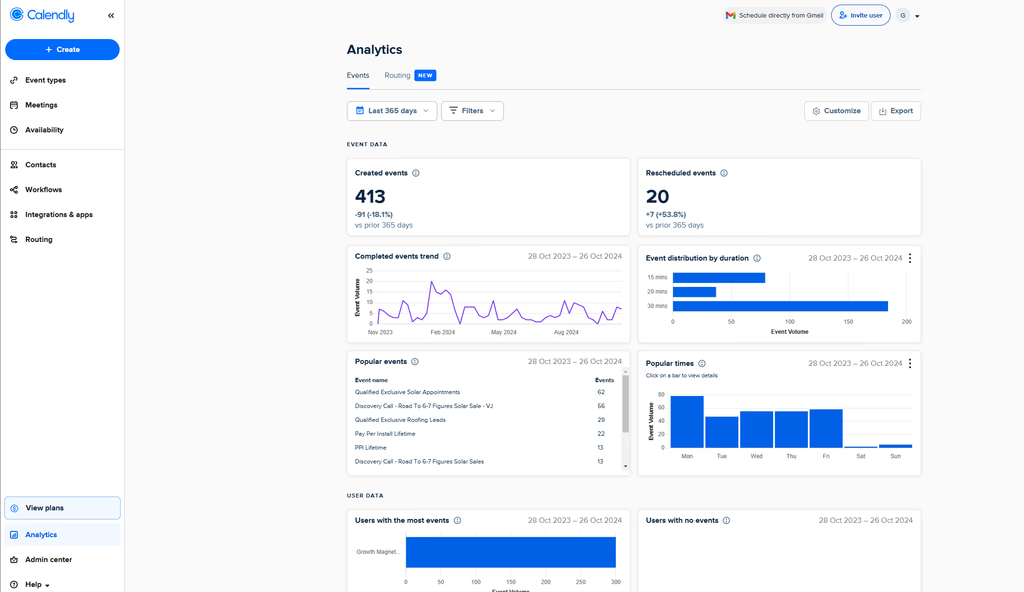Screen dimensions: 1024x592
Task: Click the Wed bar in Popular times
Action: [x=756, y=429]
